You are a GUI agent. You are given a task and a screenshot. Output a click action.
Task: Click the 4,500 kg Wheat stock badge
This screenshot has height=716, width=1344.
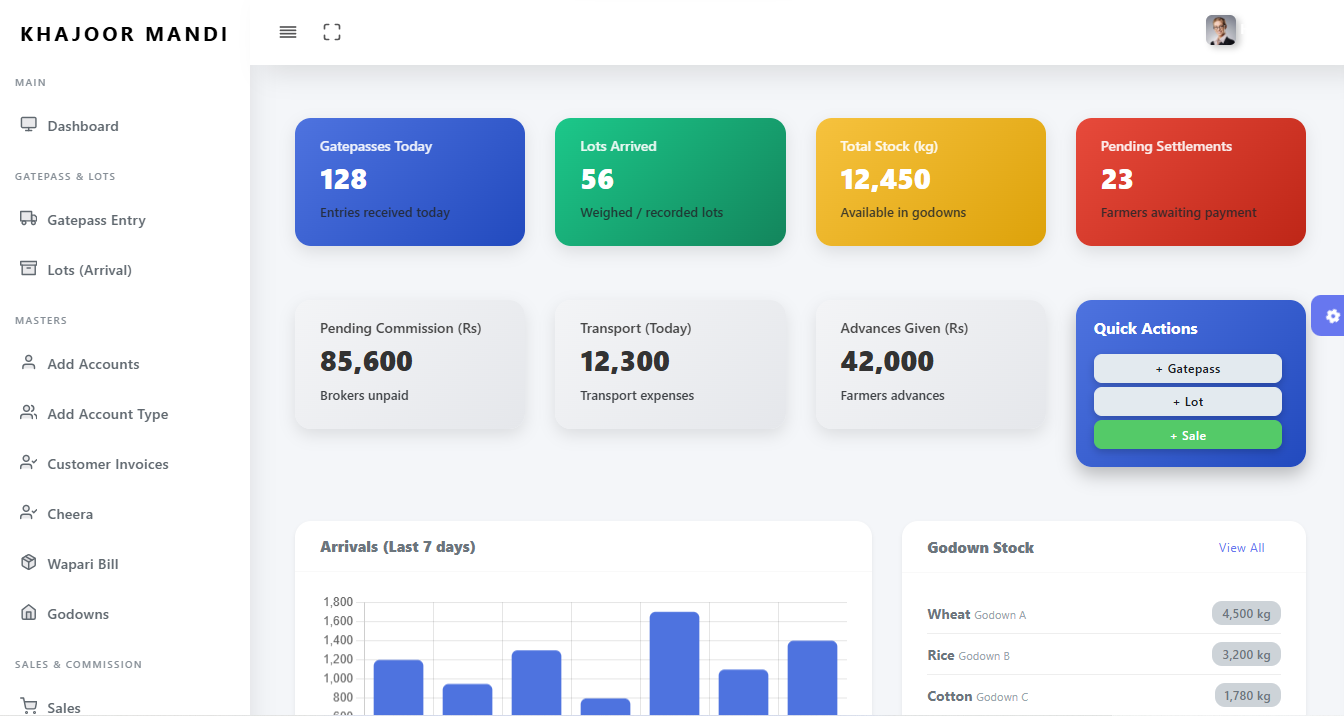1246,613
